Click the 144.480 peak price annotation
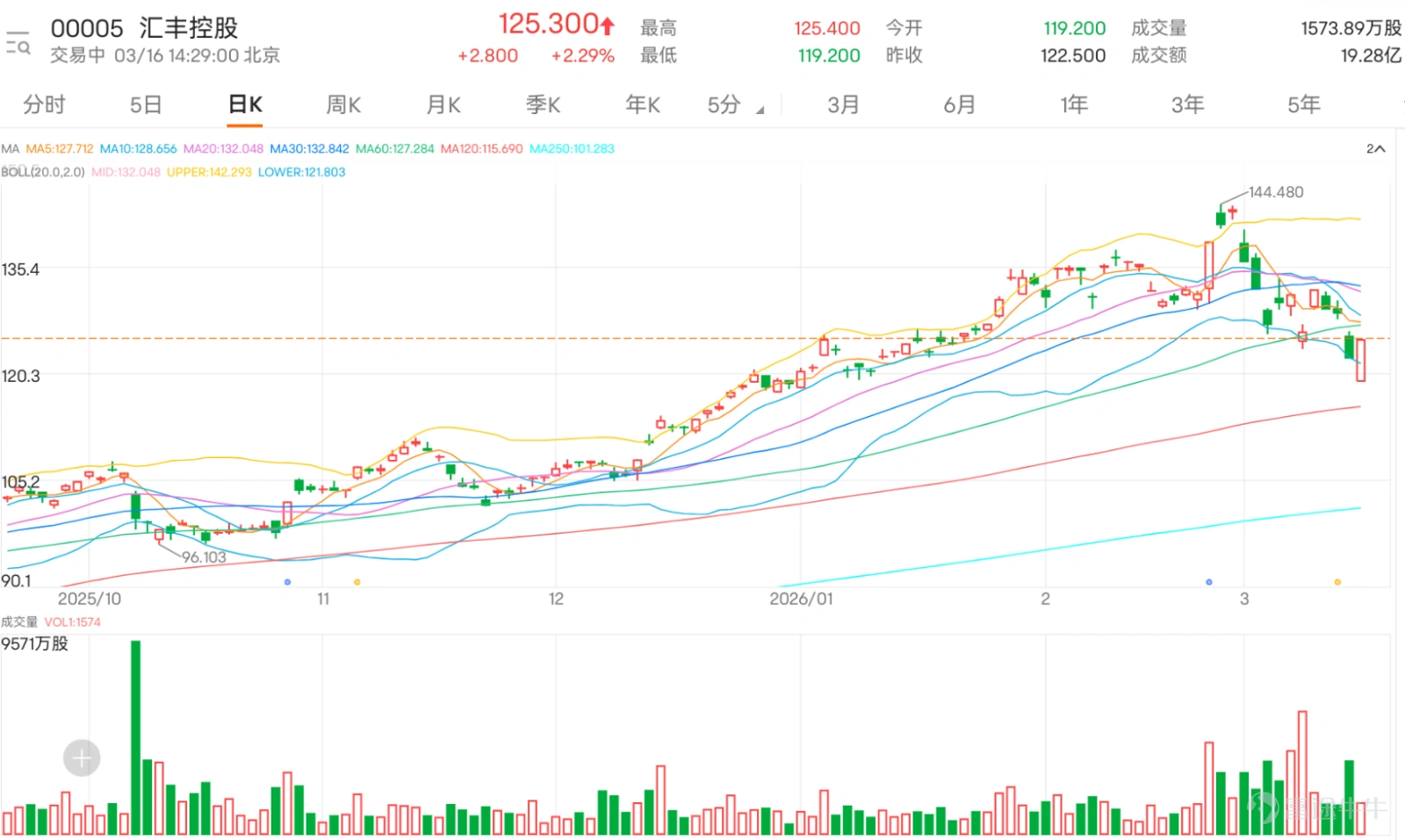Screen dimensions: 1405x840 coord(1275,192)
